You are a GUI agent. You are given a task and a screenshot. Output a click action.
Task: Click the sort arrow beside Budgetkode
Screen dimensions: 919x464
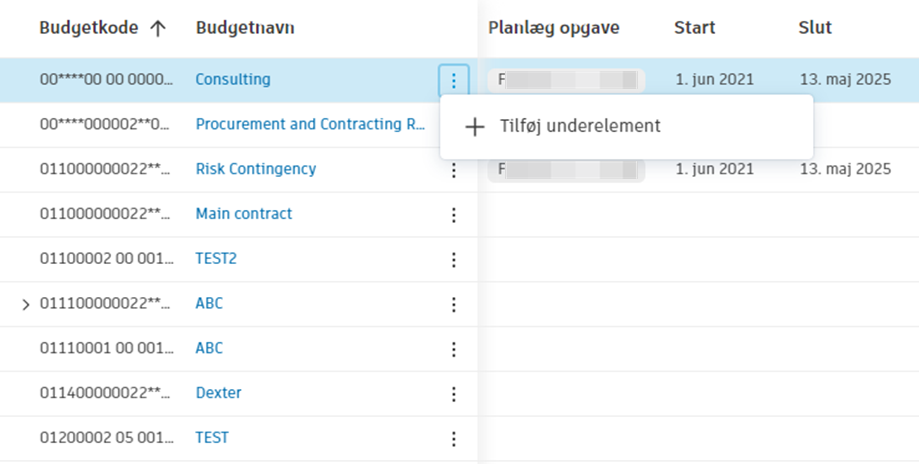[158, 28]
